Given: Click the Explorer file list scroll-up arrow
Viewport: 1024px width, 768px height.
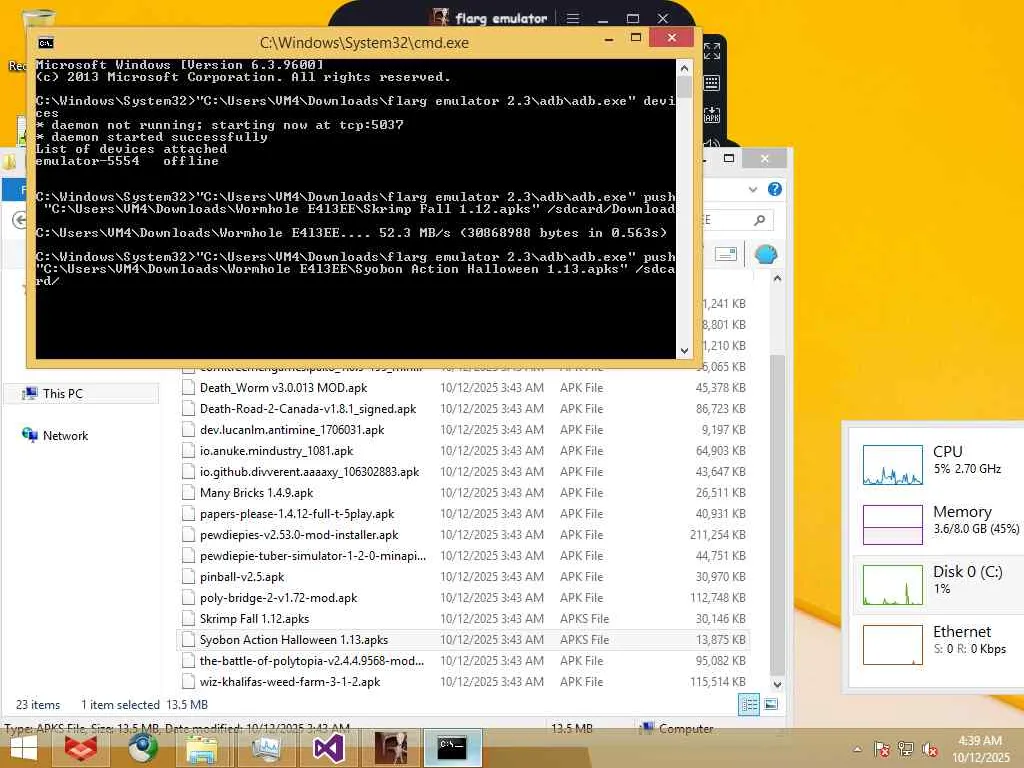Looking at the screenshot, I should click(777, 278).
